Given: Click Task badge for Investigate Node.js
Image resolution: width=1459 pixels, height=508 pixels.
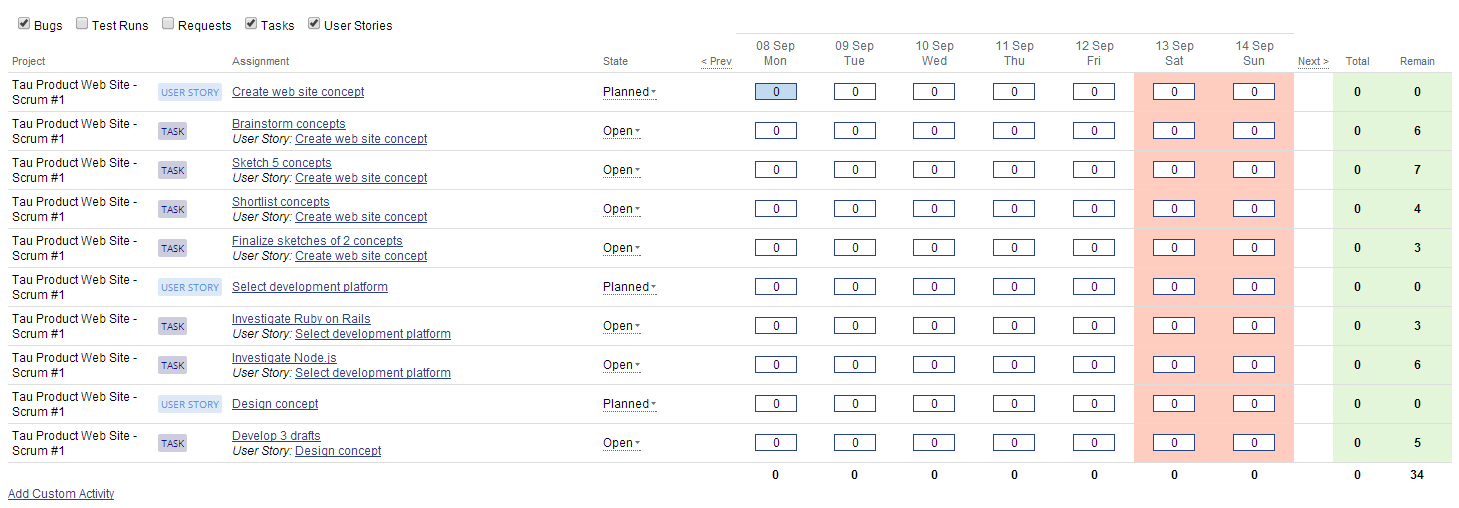Looking at the screenshot, I should pos(173,365).
